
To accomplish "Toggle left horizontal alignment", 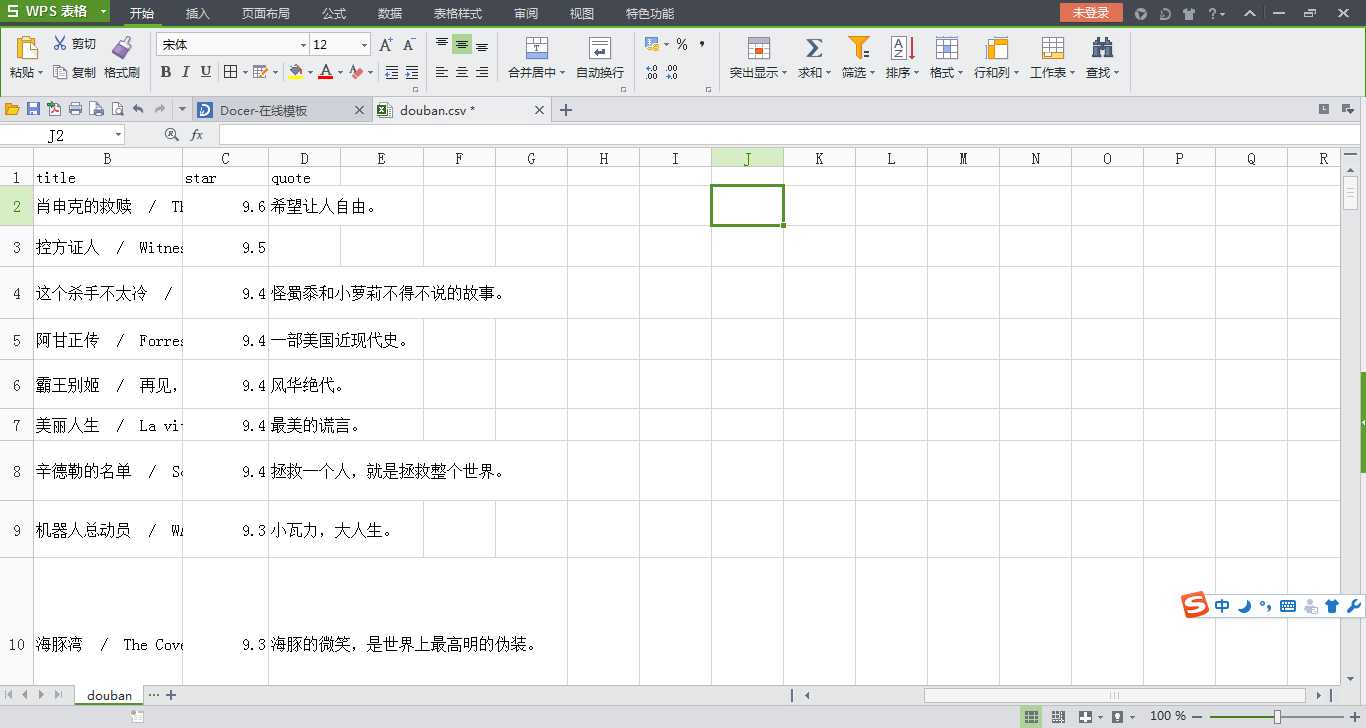I will tap(442, 72).
